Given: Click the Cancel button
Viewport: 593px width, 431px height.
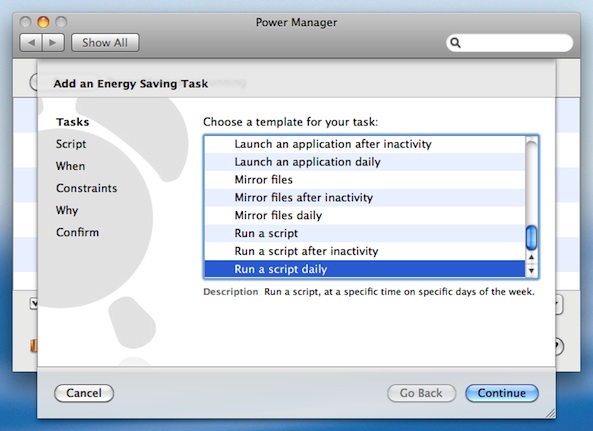Looking at the screenshot, I should click(84, 393).
